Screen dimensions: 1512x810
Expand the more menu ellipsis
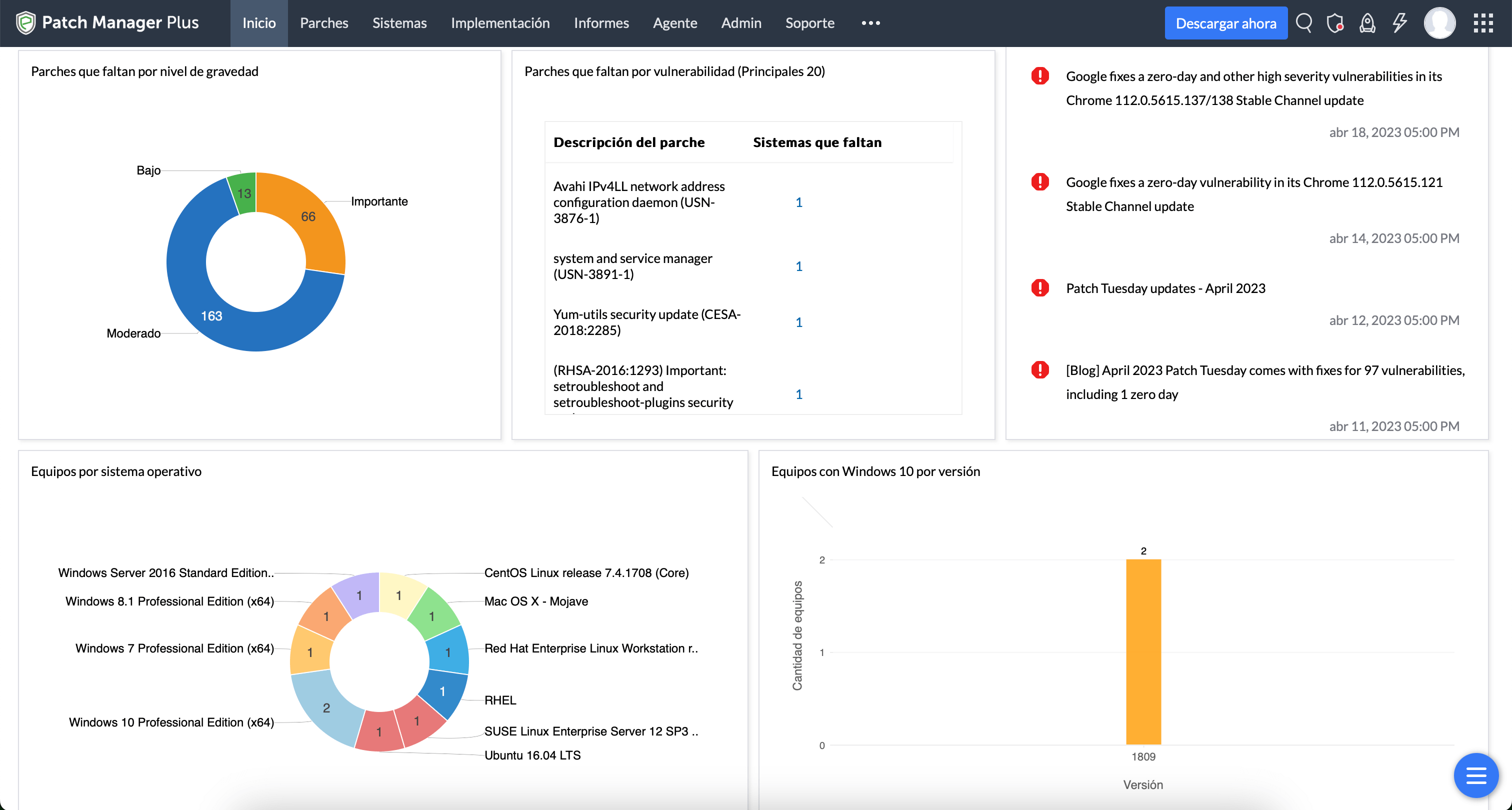(x=870, y=23)
